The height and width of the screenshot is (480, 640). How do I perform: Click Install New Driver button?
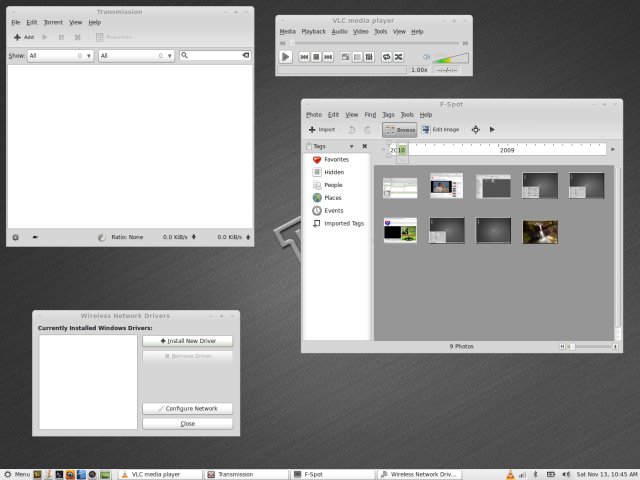tap(187, 341)
